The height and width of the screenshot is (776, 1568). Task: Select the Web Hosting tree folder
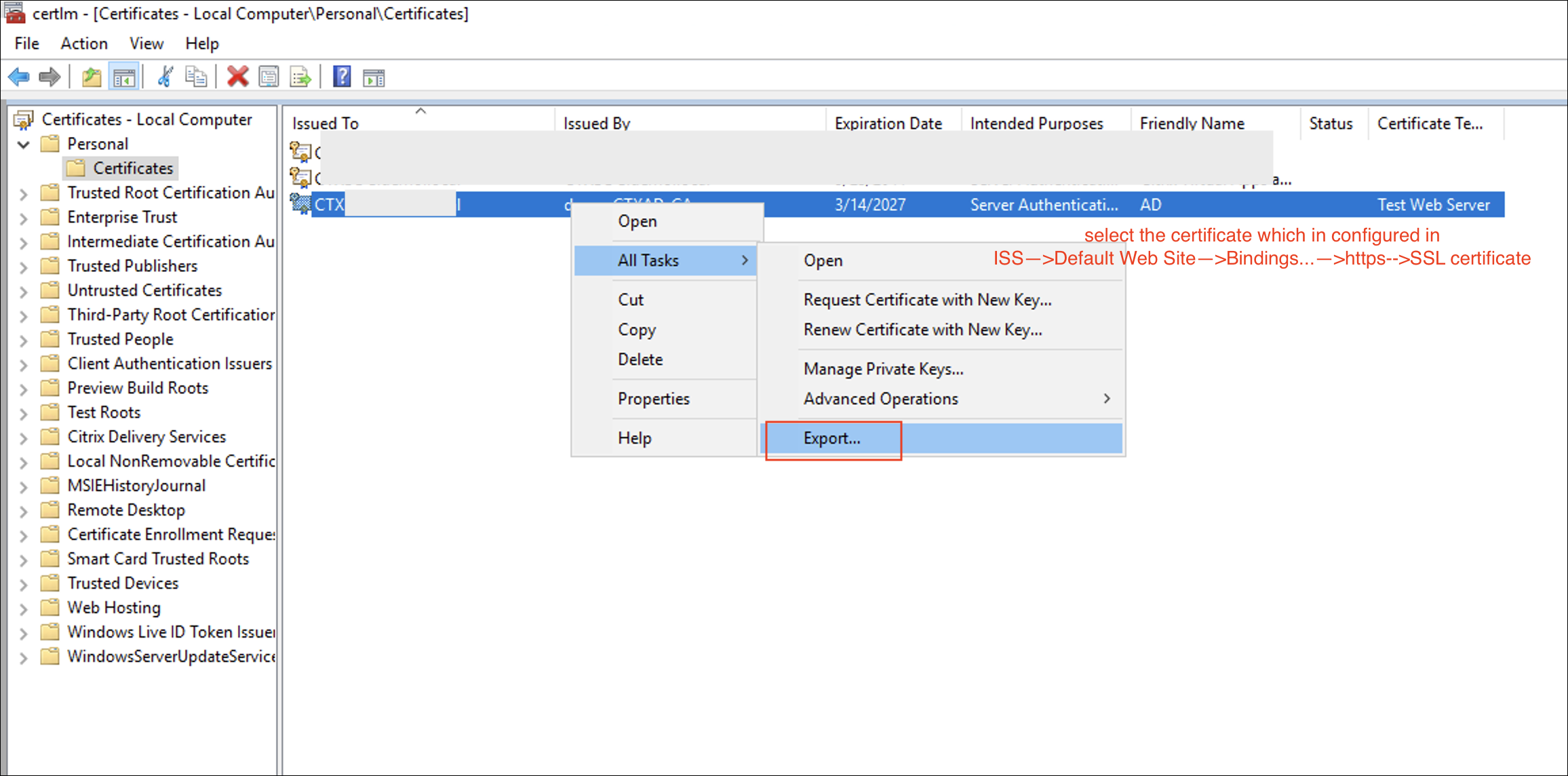(x=114, y=608)
